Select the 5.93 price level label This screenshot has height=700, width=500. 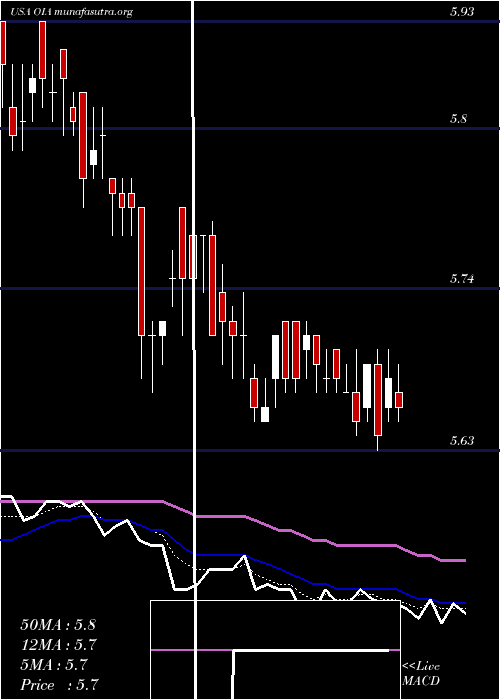(x=462, y=12)
